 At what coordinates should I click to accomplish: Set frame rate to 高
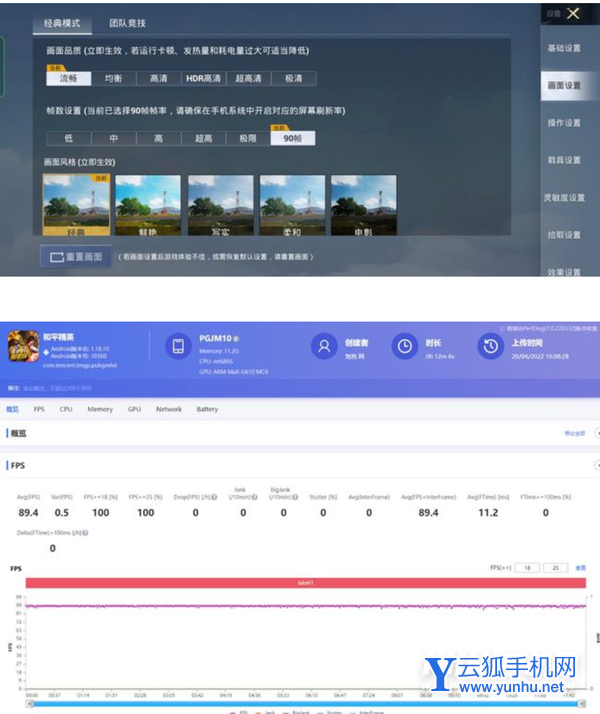click(158, 138)
